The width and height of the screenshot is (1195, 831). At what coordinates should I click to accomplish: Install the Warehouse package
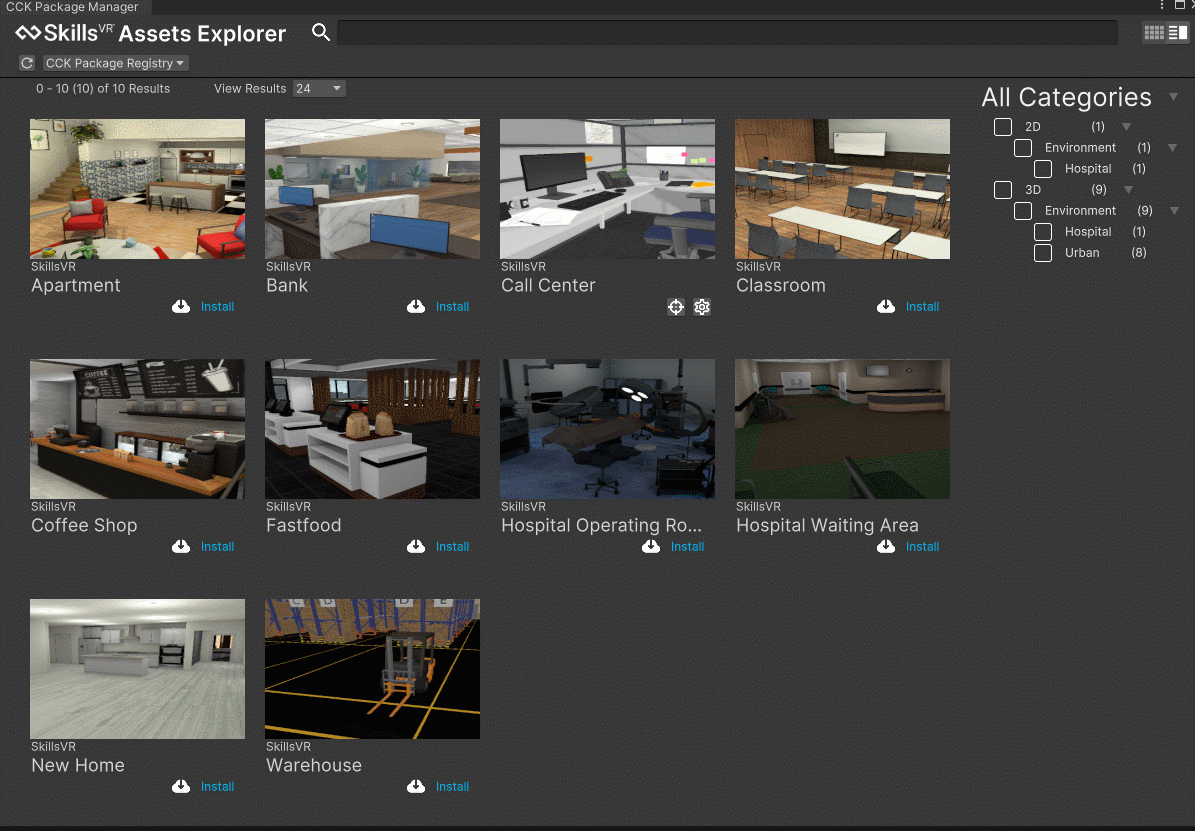(x=452, y=787)
